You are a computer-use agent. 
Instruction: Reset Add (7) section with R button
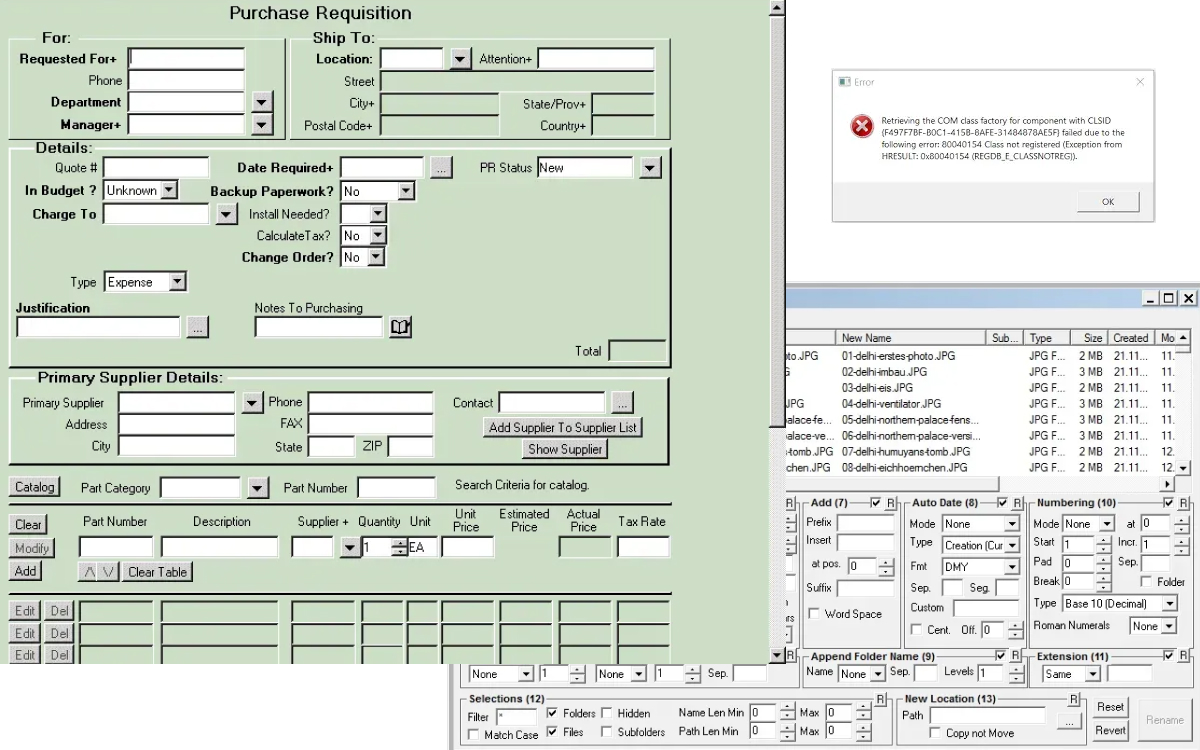pyautogui.click(x=891, y=503)
